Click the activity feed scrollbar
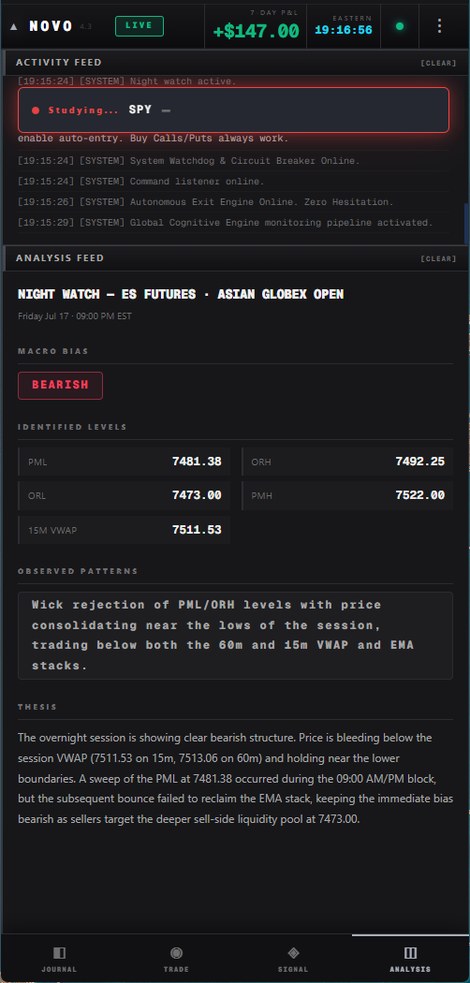The width and height of the screenshot is (470, 983). click(x=466, y=223)
